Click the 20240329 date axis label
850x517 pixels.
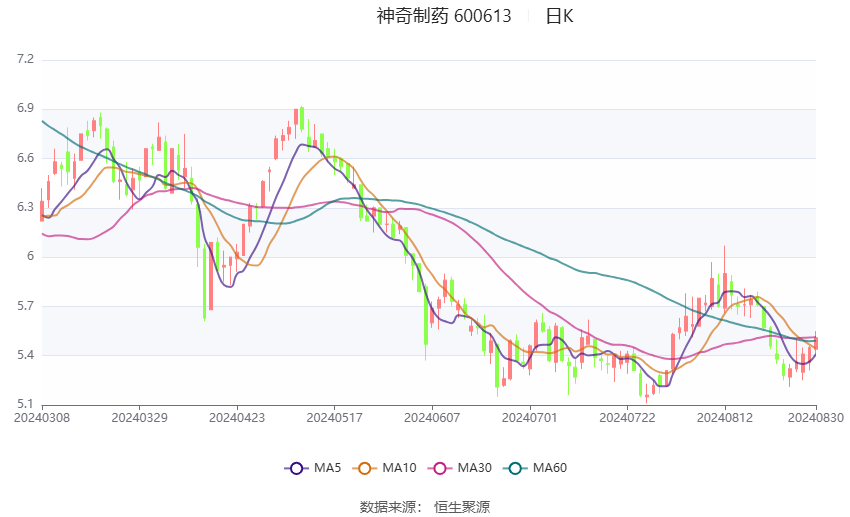tap(139, 418)
